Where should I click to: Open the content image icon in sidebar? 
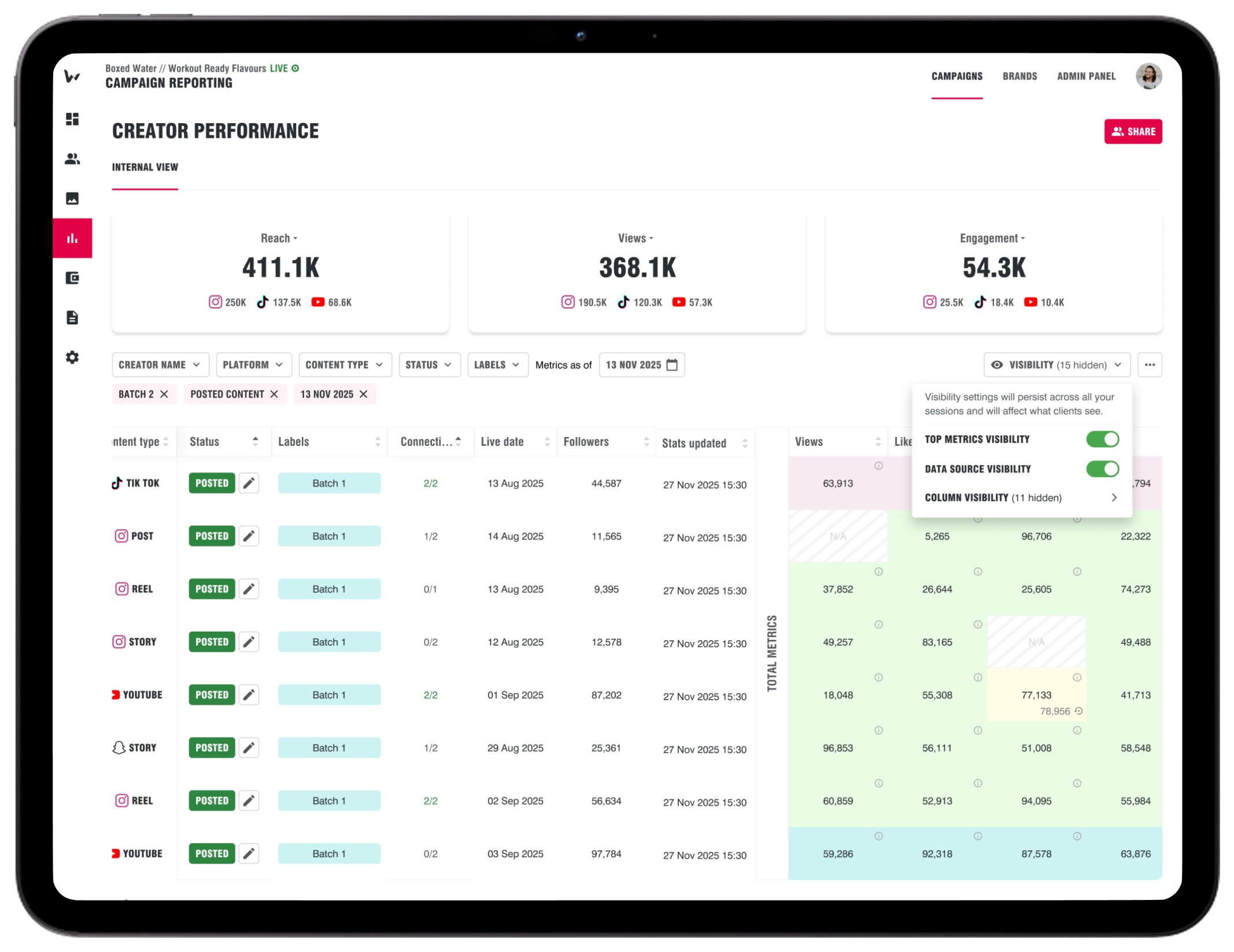(x=72, y=198)
